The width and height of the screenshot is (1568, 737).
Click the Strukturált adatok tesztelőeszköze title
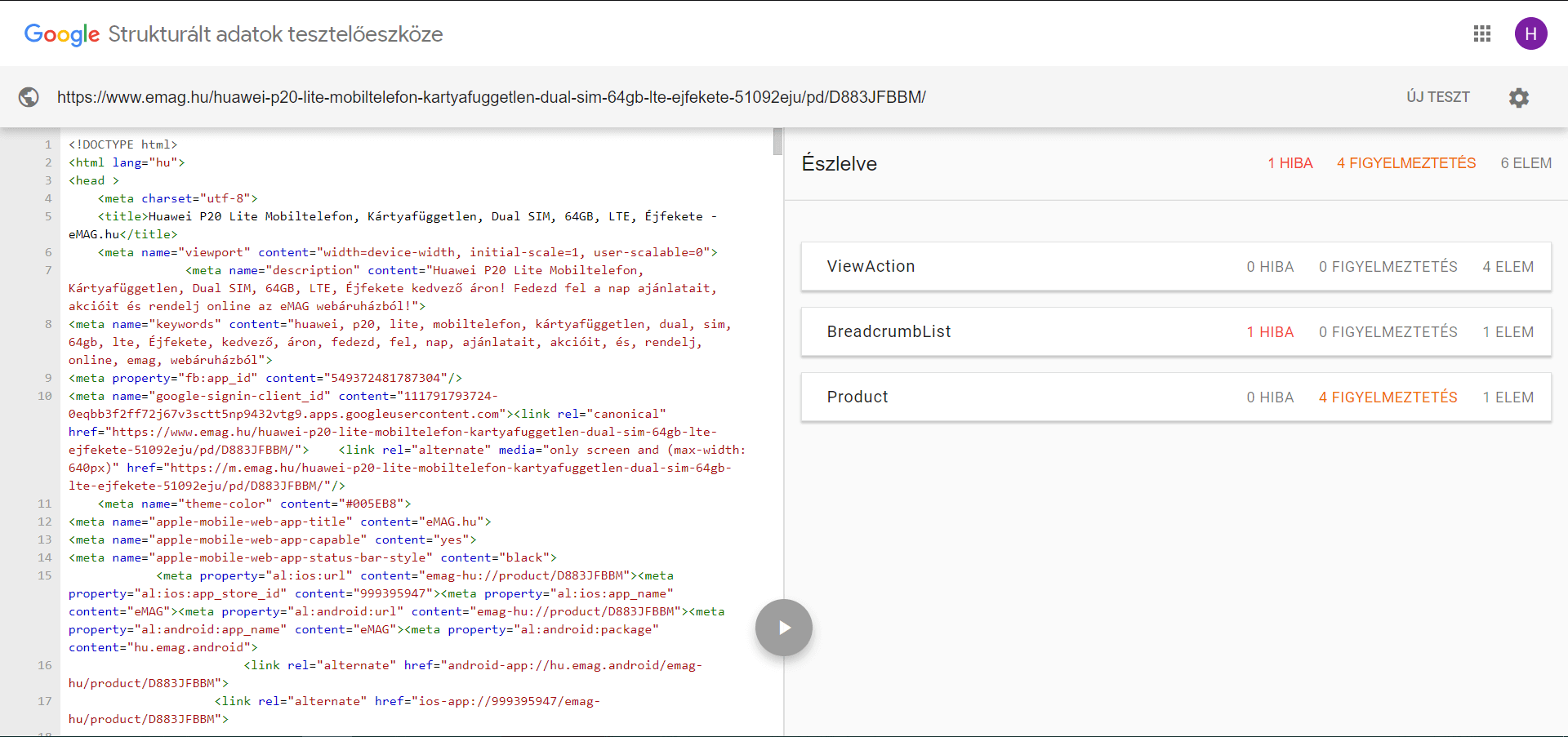point(275,34)
